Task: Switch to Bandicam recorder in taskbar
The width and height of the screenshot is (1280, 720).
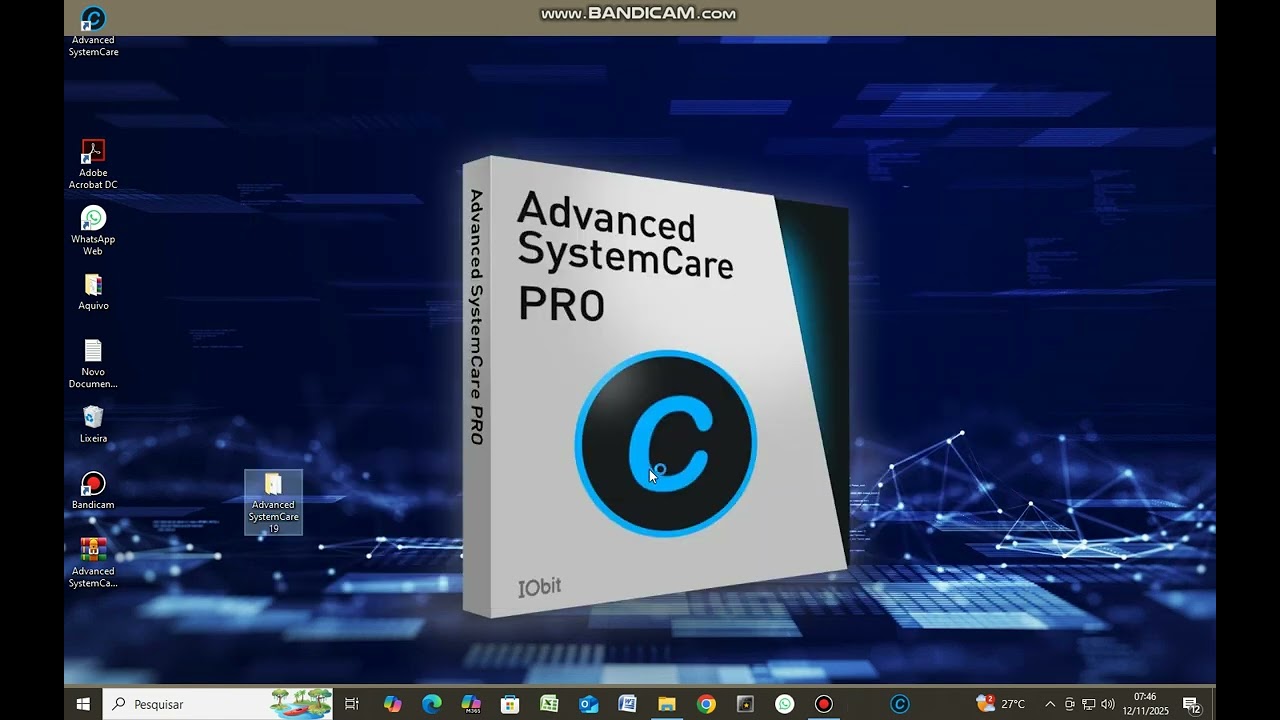Action: point(824,704)
